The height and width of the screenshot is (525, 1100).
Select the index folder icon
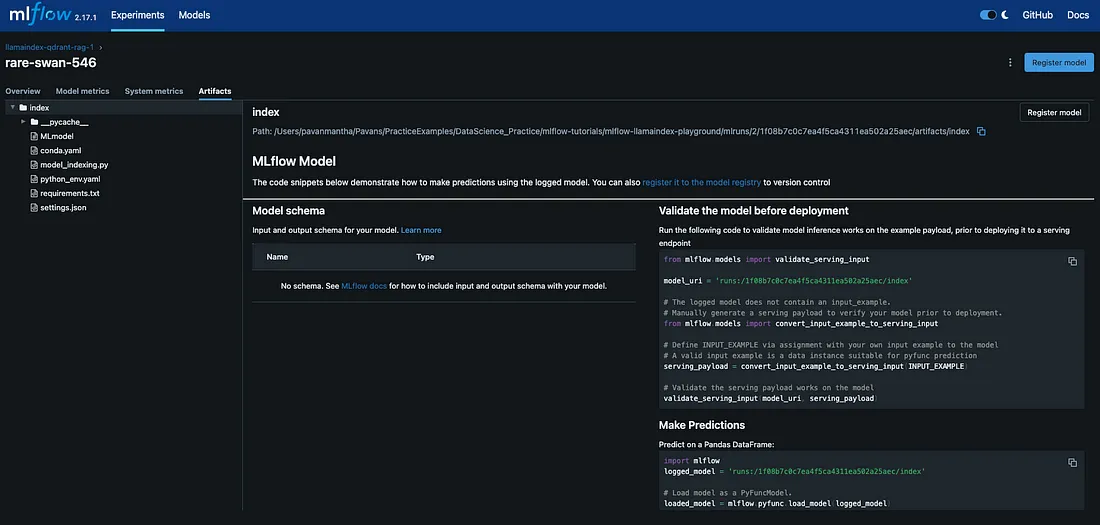[x=23, y=107]
